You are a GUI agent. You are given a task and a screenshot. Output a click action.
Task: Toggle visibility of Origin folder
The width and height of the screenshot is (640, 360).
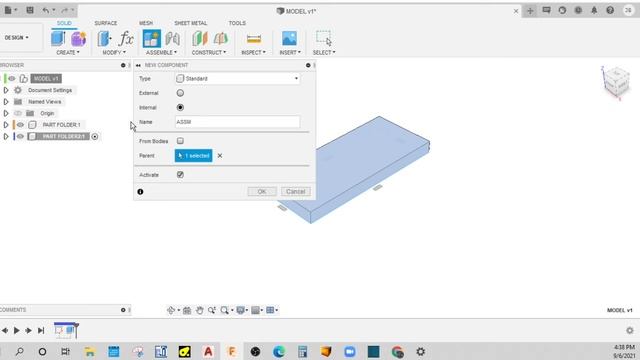click(18, 113)
